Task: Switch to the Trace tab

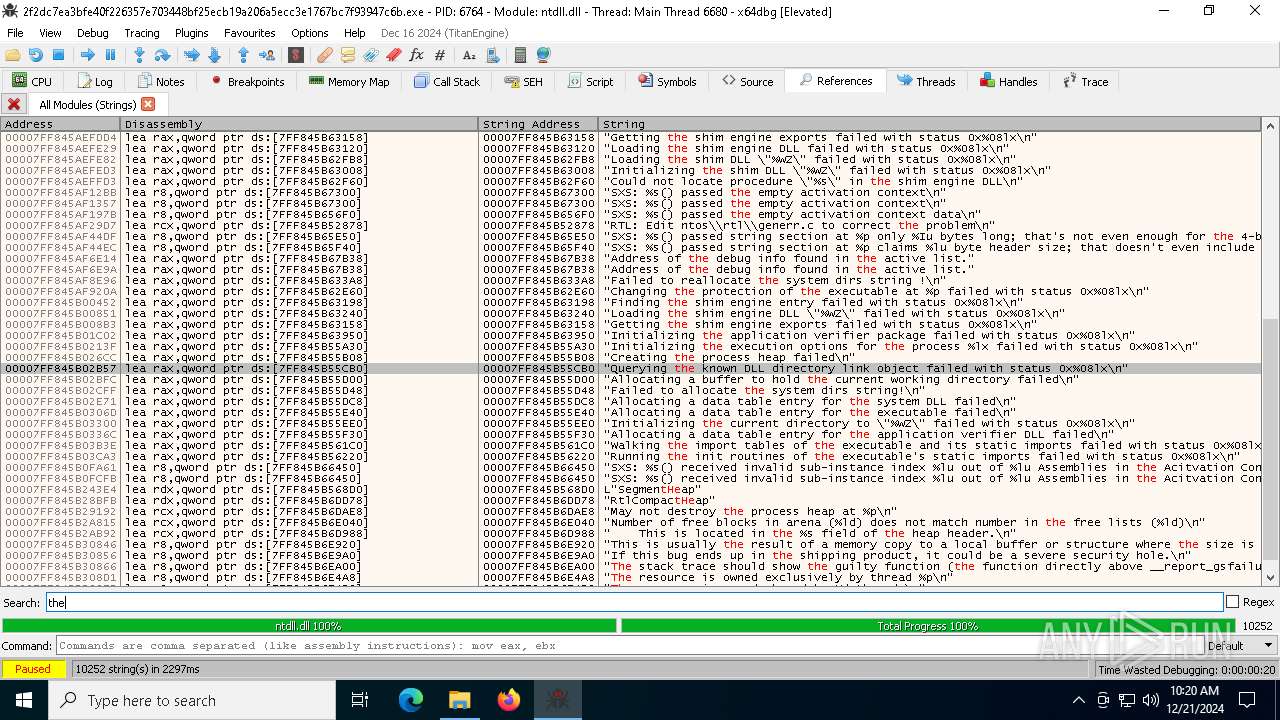Action: tap(1086, 81)
